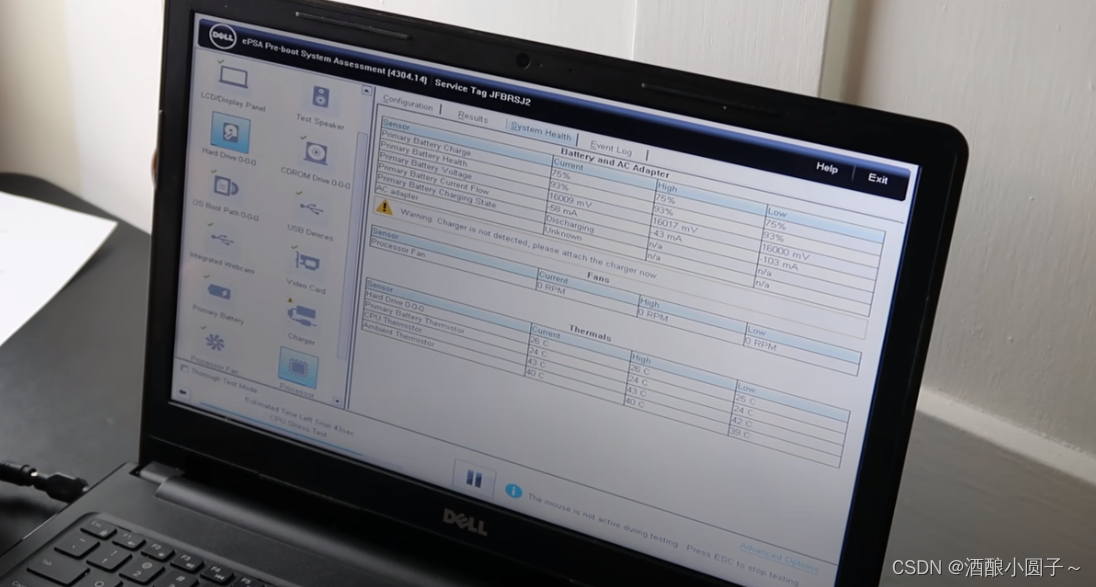
Task: Select the Video Card test icon
Action: click(x=307, y=262)
